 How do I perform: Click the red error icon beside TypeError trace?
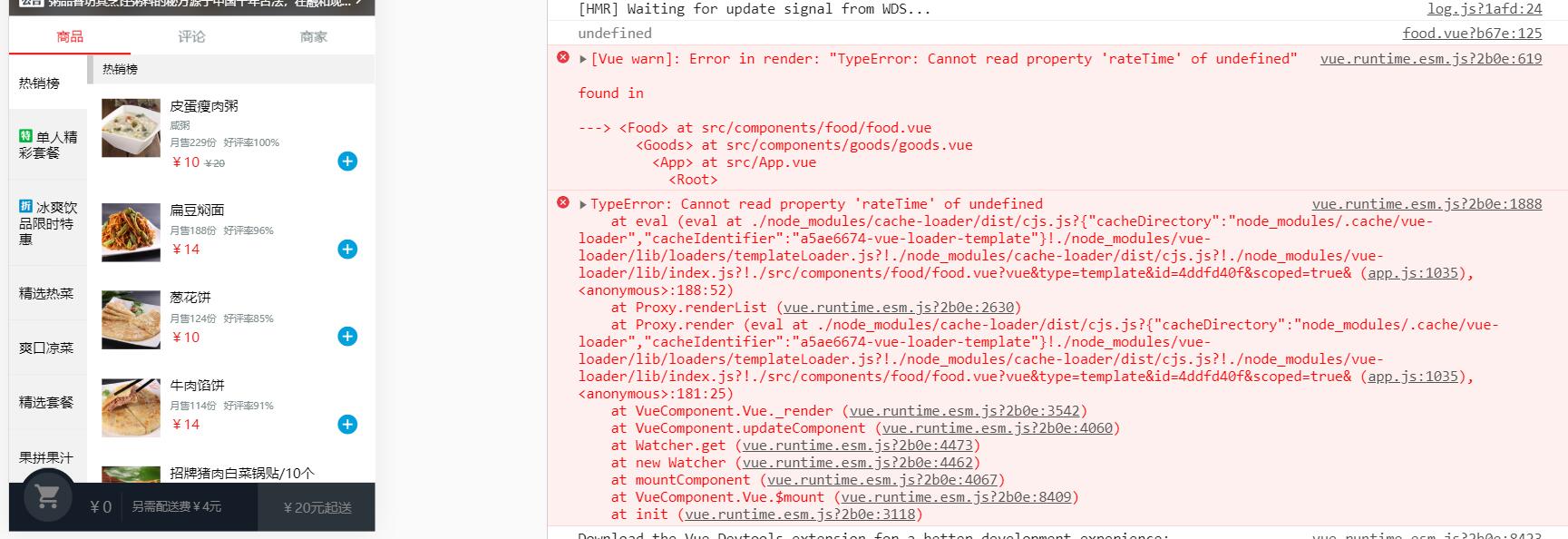(x=562, y=202)
